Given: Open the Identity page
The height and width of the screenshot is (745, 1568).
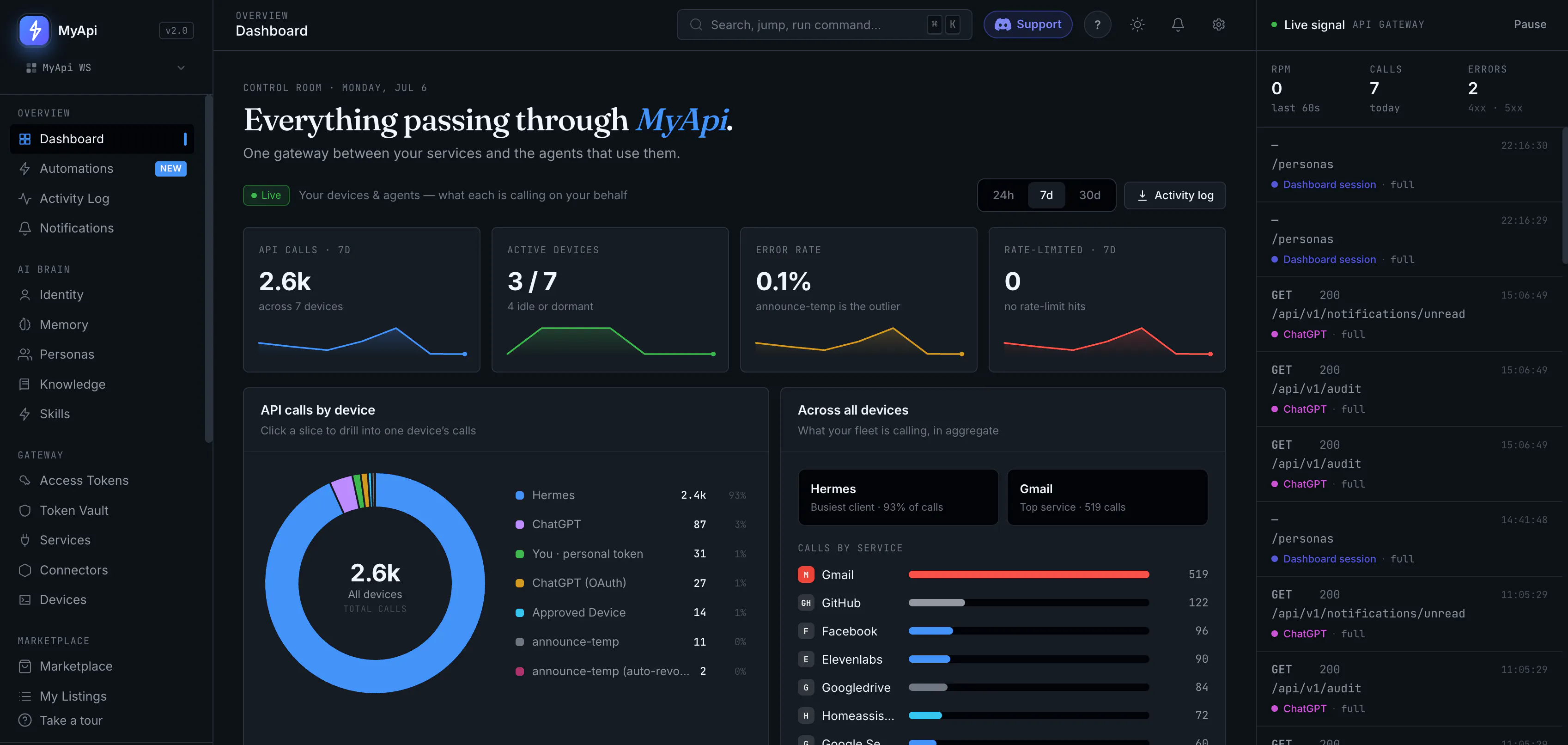Looking at the screenshot, I should (102, 295).
